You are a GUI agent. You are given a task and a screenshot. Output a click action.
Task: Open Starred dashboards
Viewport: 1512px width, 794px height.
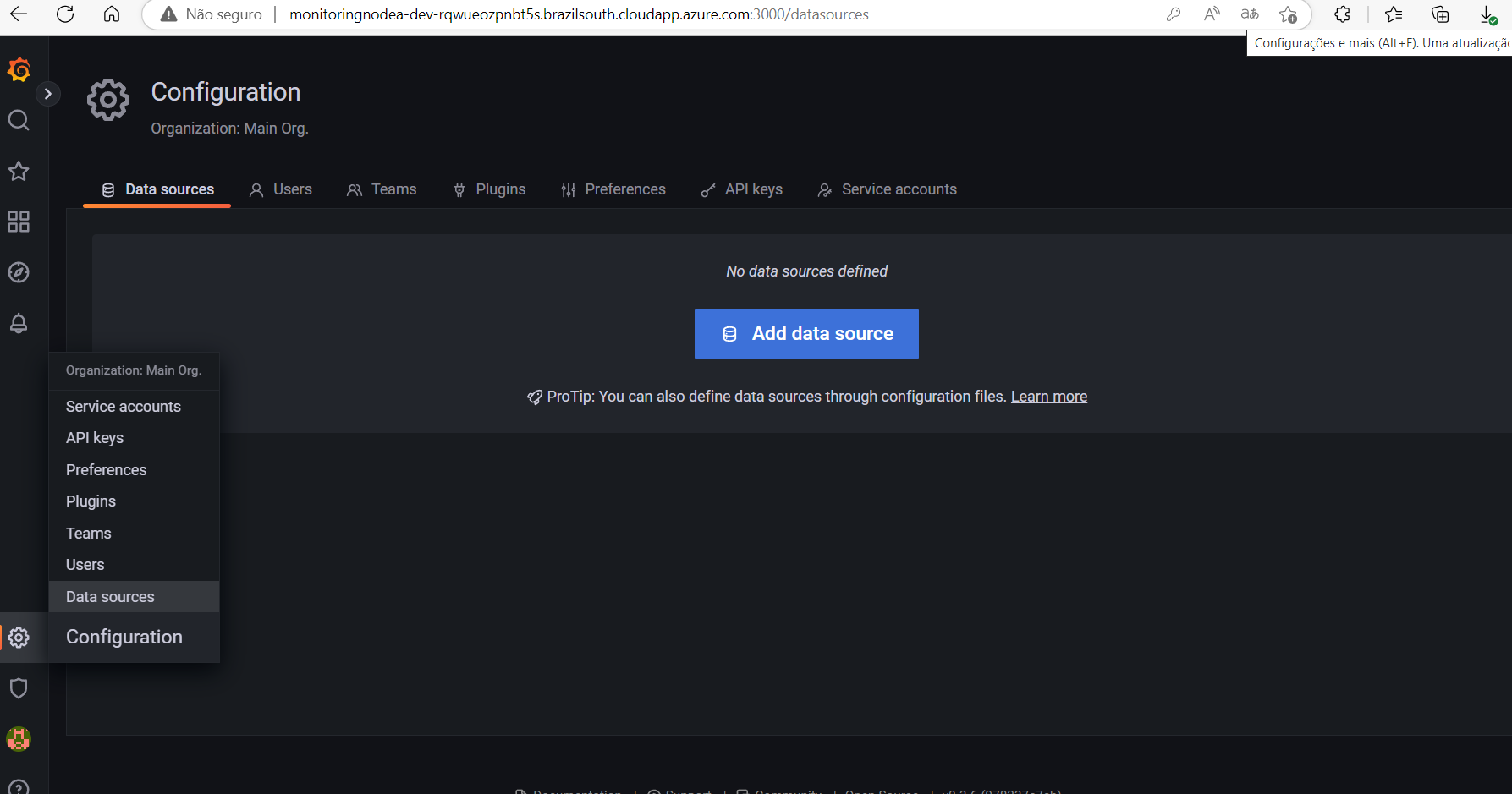tap(19, 171)
